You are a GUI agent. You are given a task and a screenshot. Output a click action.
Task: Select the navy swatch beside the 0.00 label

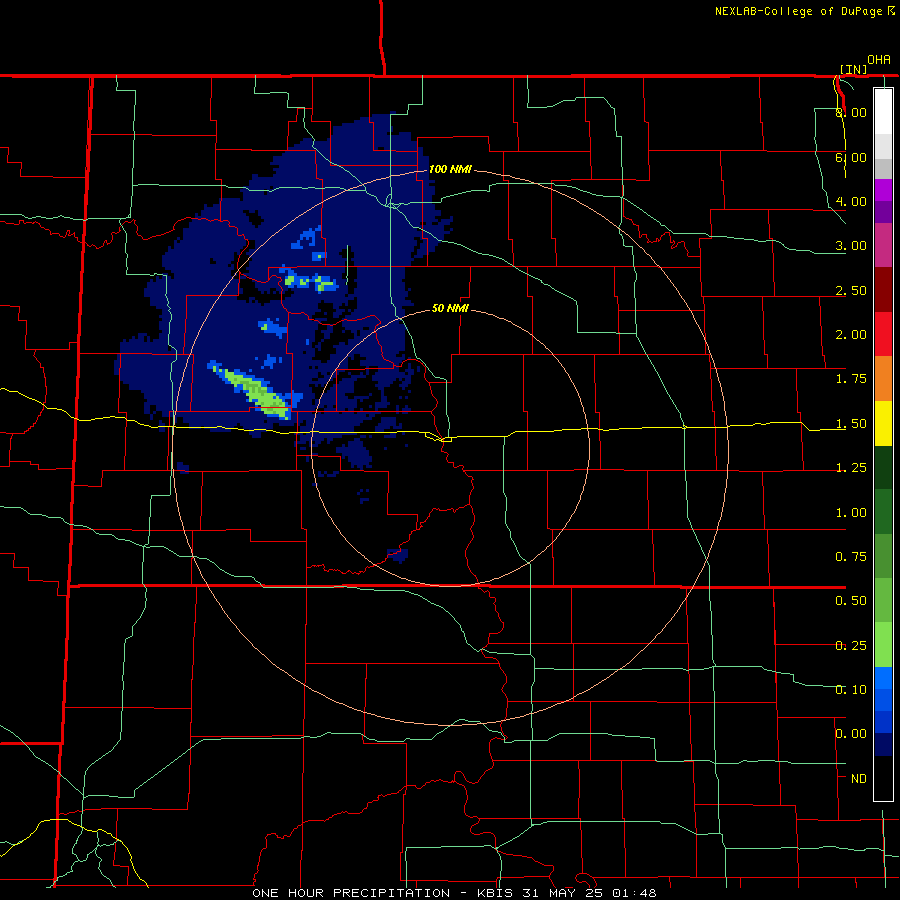coord(883,745)
